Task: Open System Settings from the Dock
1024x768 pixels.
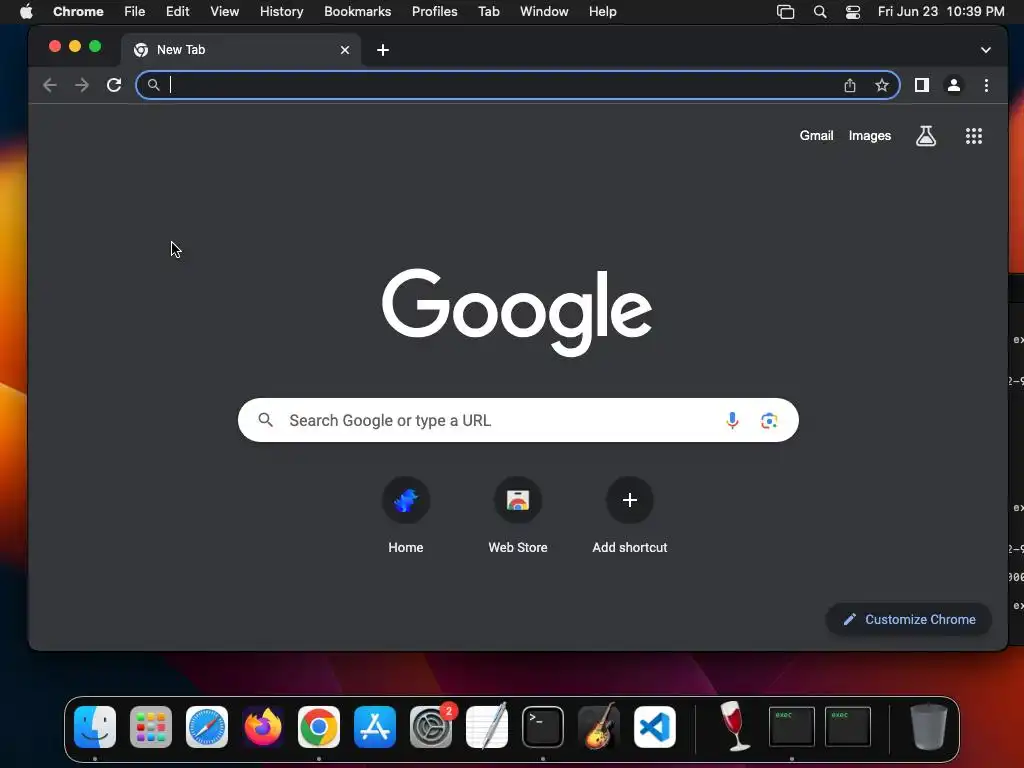Action: [x=431, y=727]
